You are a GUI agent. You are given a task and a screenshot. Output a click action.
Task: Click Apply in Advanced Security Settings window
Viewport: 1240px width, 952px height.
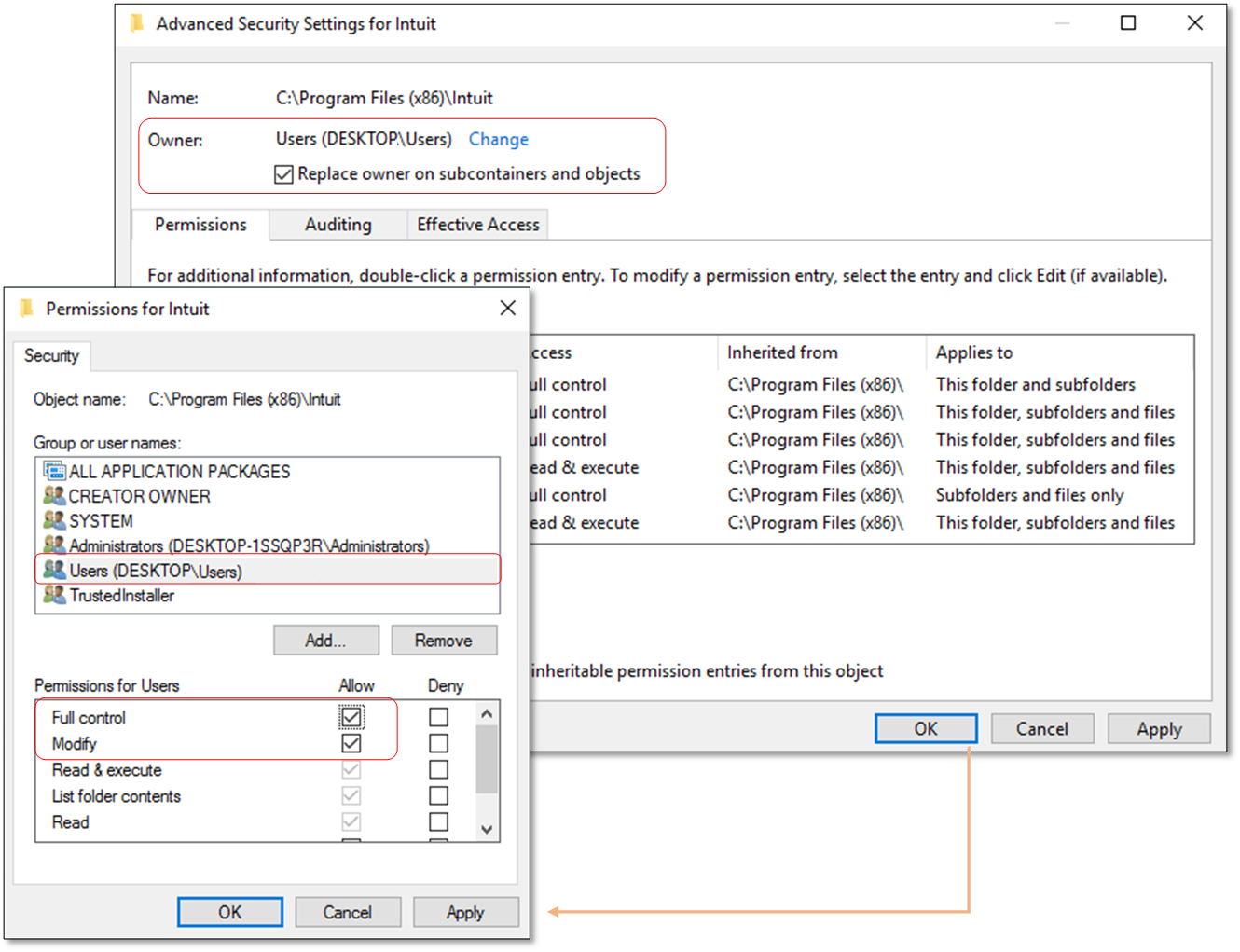(1159, 728)
